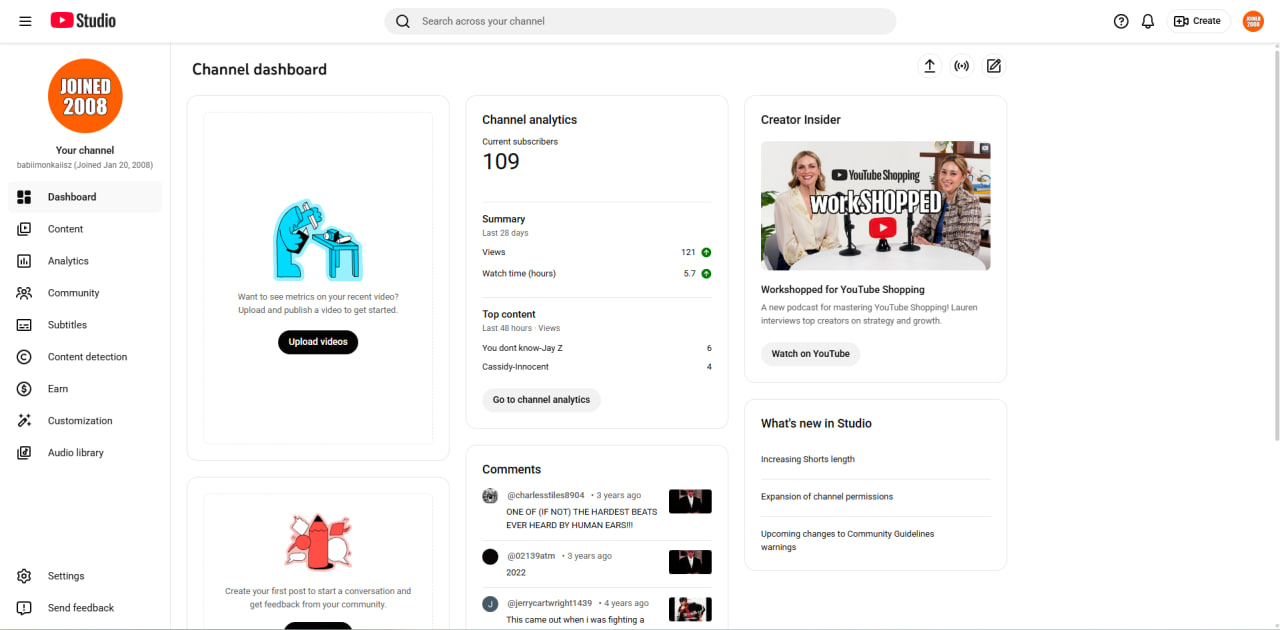Open Increasing Shorts length news item
Screen dimensions: 1280x630
[808, 460]
